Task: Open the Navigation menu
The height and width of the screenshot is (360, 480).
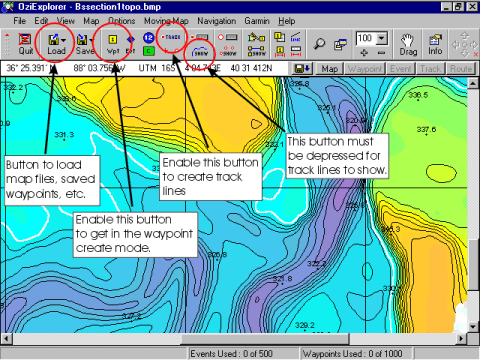Action: coord(216,21)
